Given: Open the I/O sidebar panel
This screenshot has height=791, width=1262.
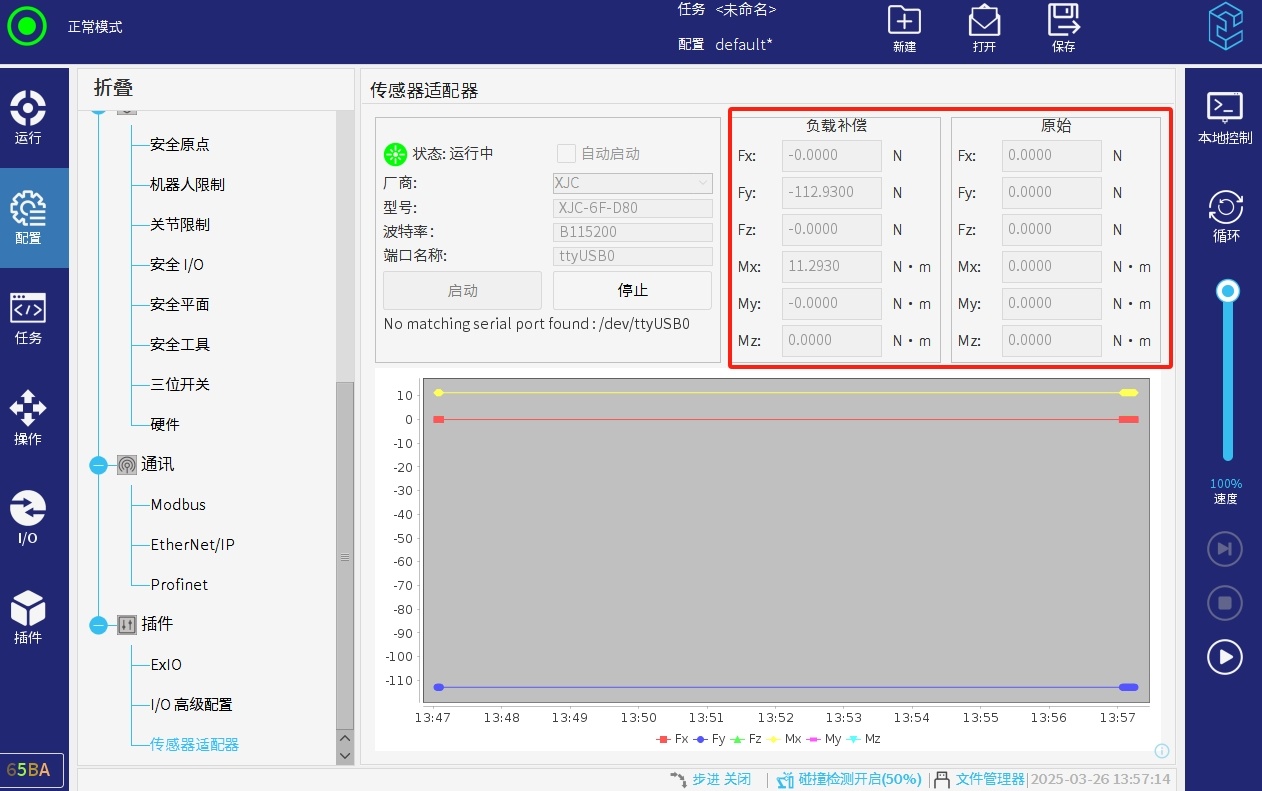Looking at the screenshot, I should [28, 517].
